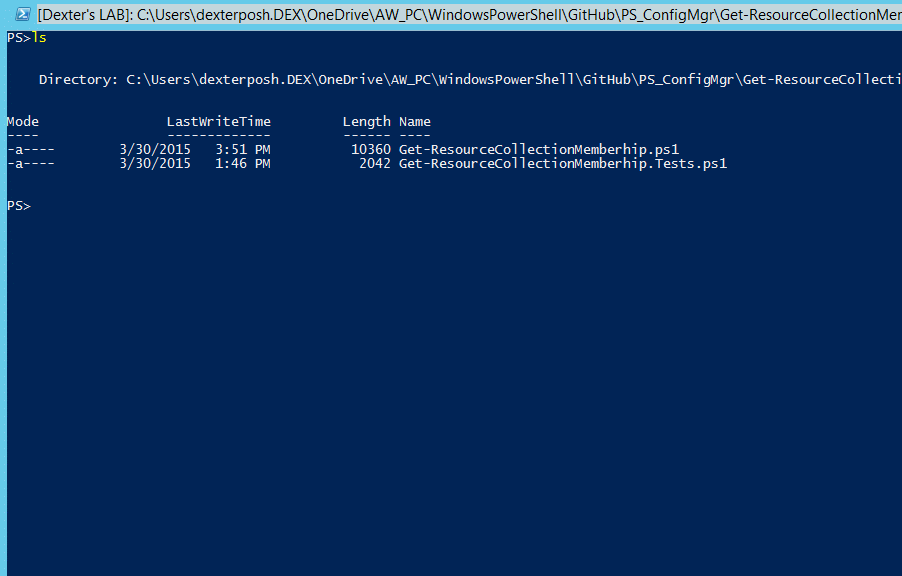Click the Mode column header

click(x=23, y=121)
